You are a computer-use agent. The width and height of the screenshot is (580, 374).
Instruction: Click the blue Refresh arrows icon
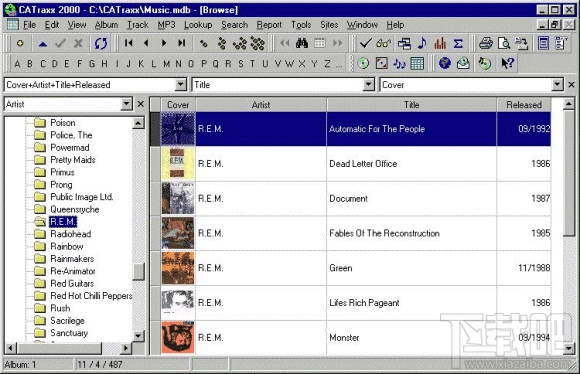(101, 44)
